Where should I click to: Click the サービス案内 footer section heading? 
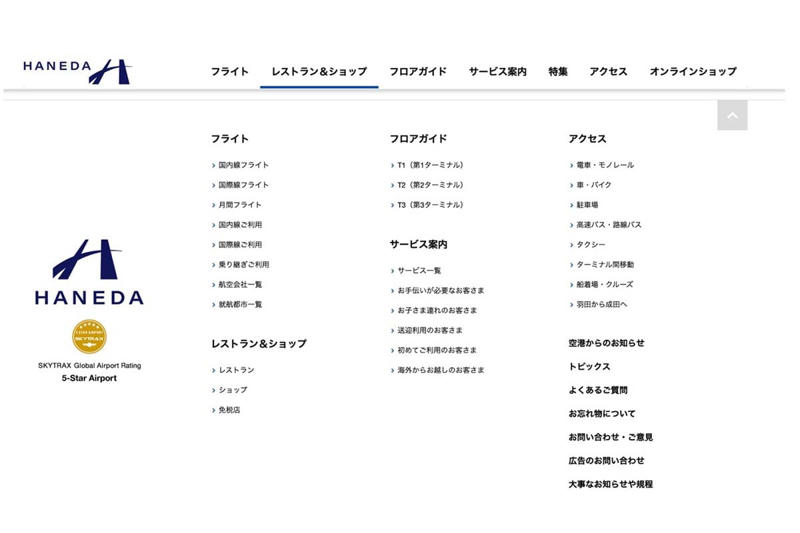point(418,244)
